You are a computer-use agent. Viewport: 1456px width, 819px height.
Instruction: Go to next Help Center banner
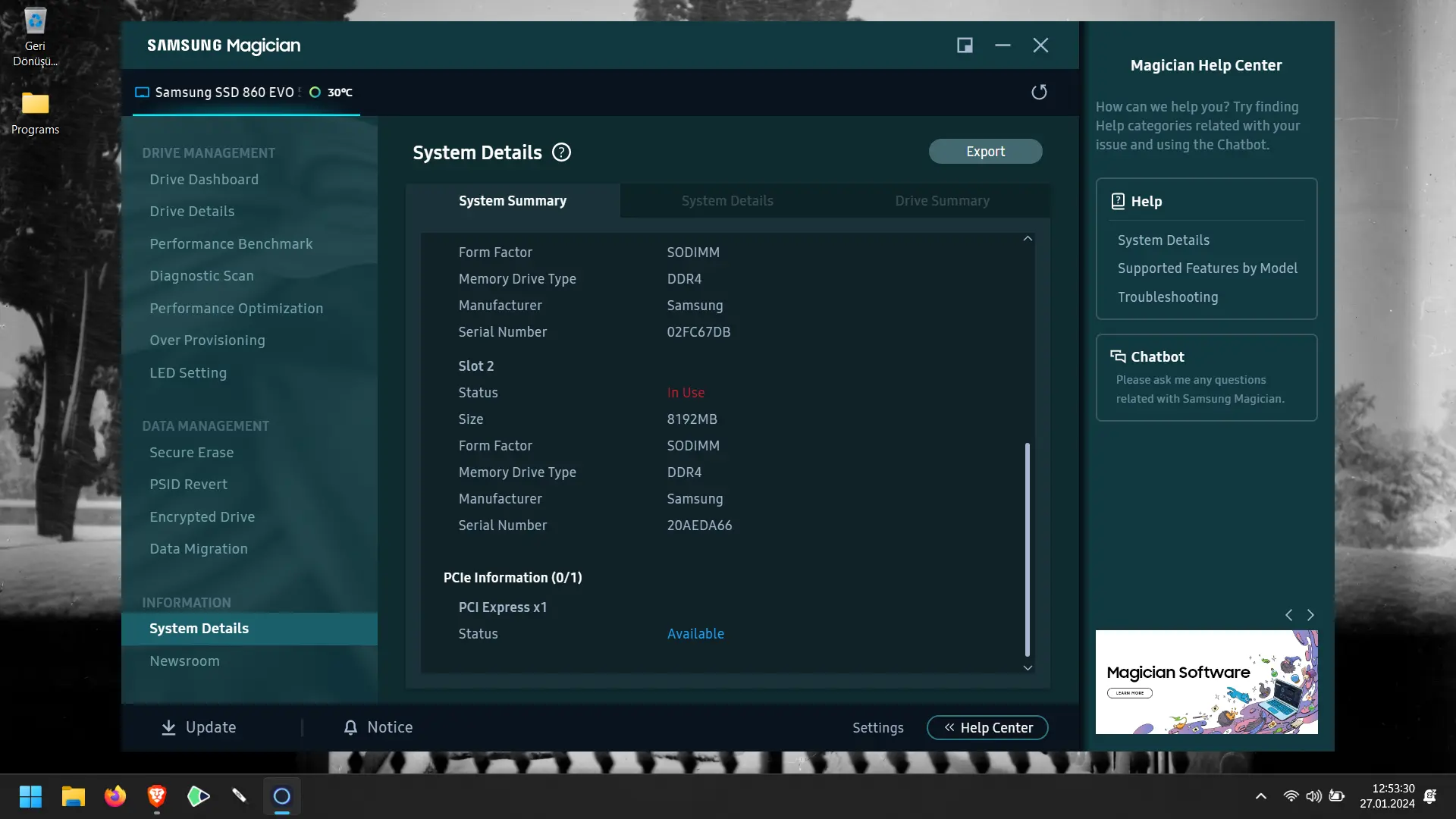point(1310,615)
